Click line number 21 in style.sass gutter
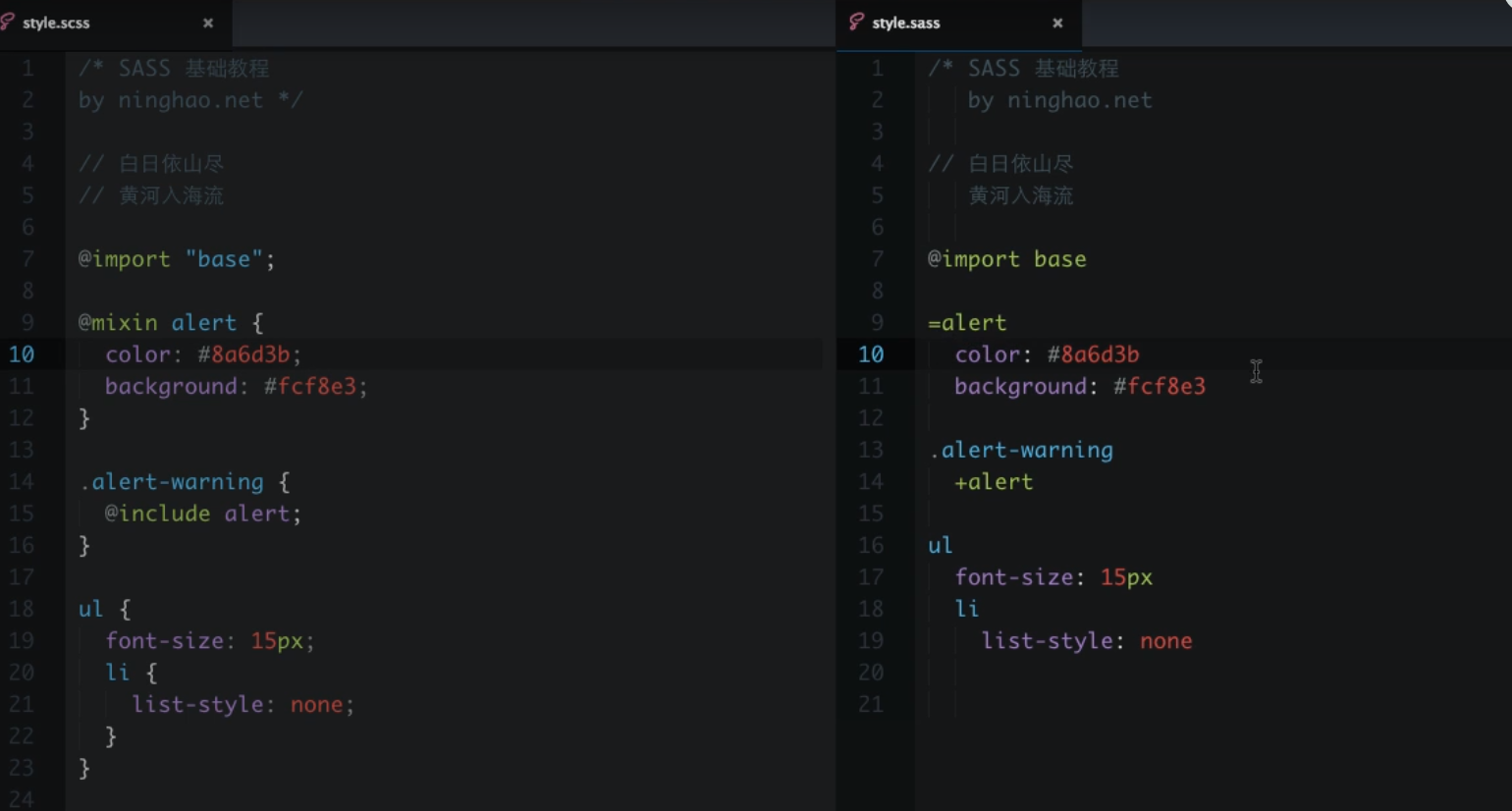The height and width of the screenshot is (811, 1512). point(871,705)
